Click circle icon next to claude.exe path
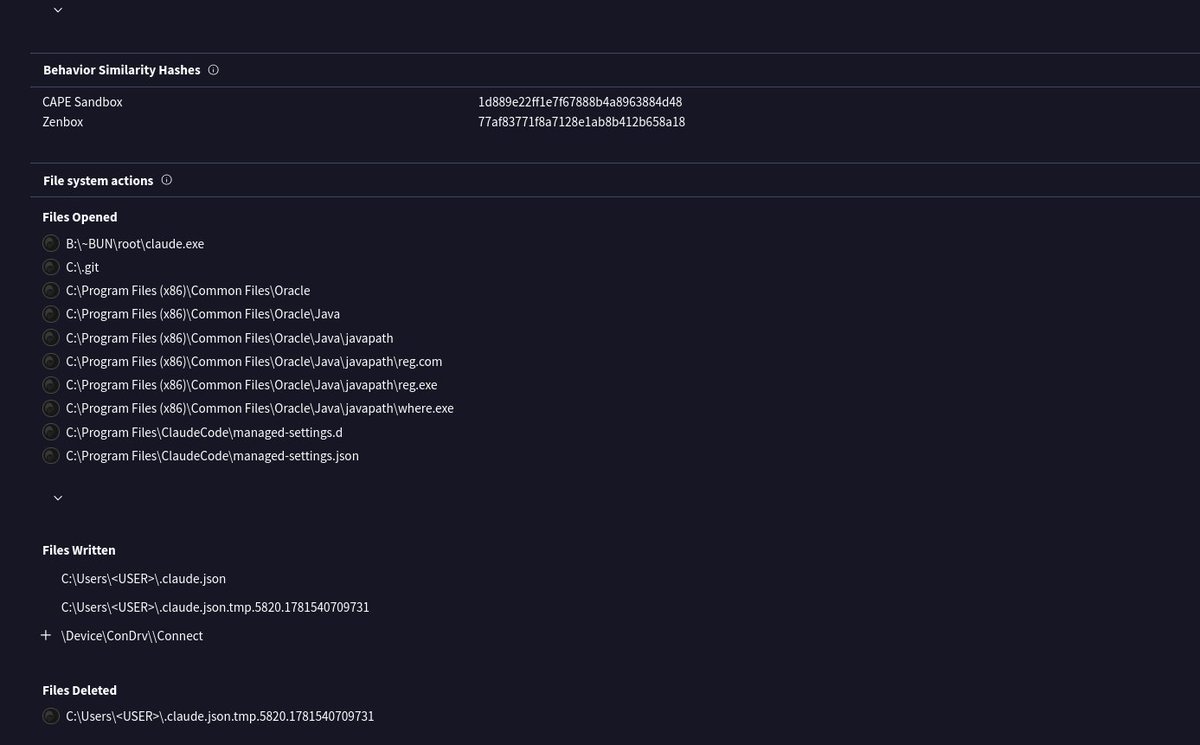This screenshot has height=745, width=1200. (51, 243)
